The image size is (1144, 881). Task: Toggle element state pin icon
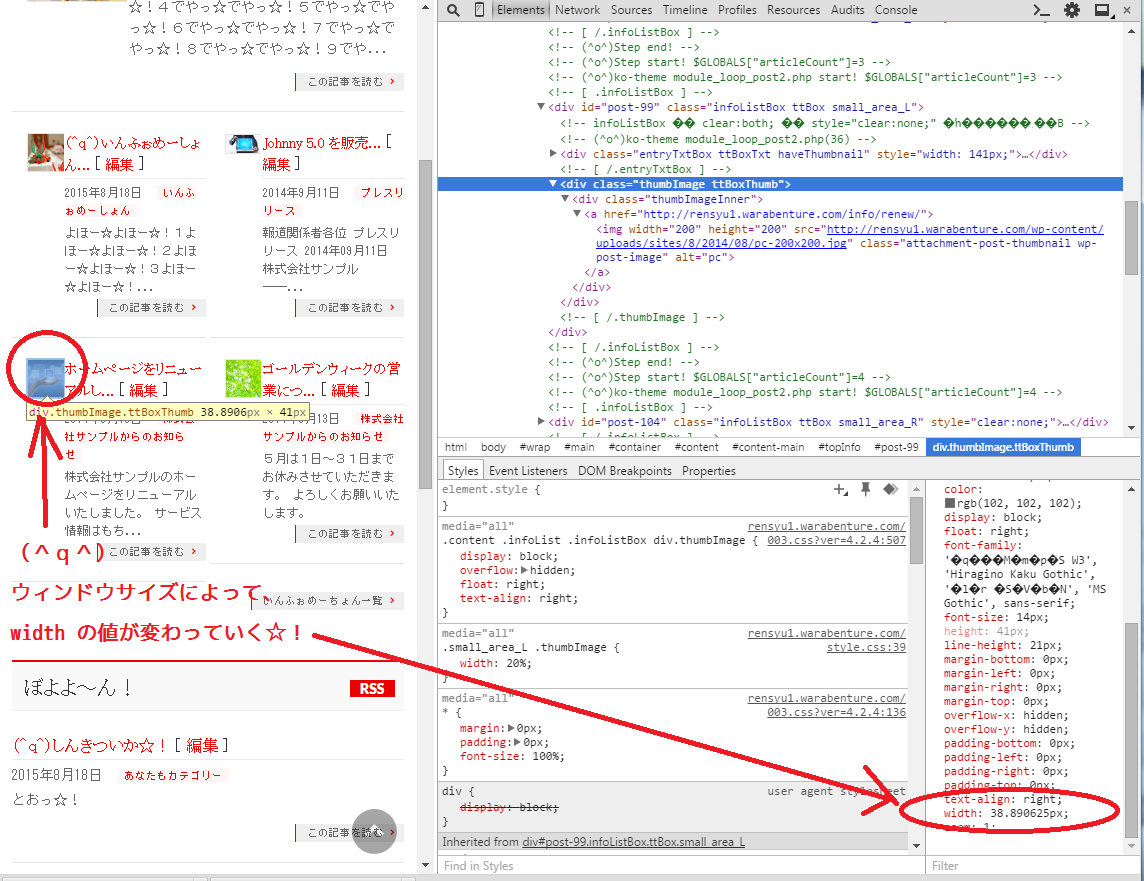(865, 489)
